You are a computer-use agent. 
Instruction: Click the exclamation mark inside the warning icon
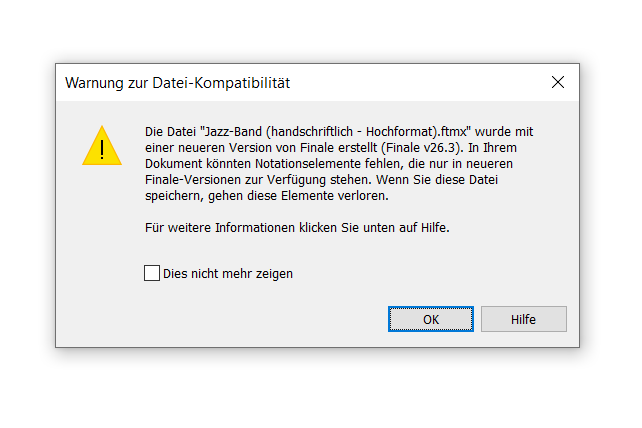(x=102, y=149)
